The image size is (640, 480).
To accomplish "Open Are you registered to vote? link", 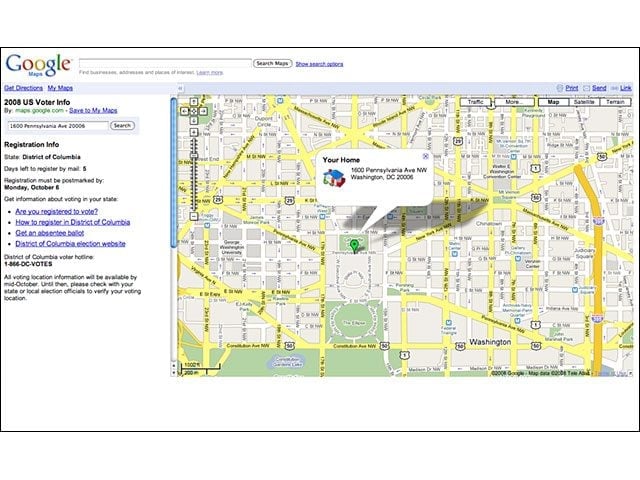I will 57,211.
